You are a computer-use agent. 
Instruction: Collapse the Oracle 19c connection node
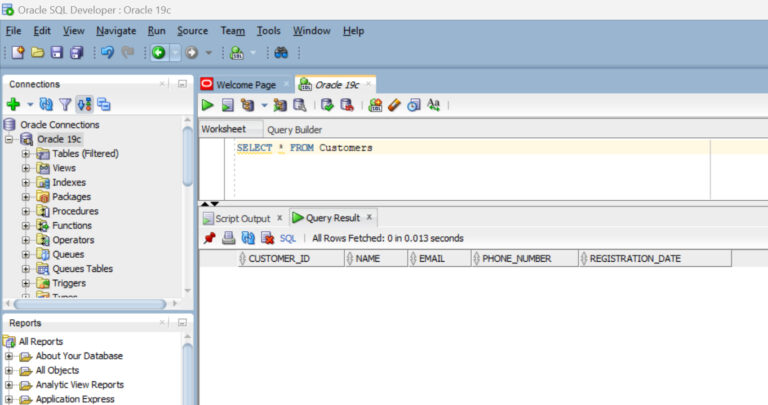[x=9, y=140]
